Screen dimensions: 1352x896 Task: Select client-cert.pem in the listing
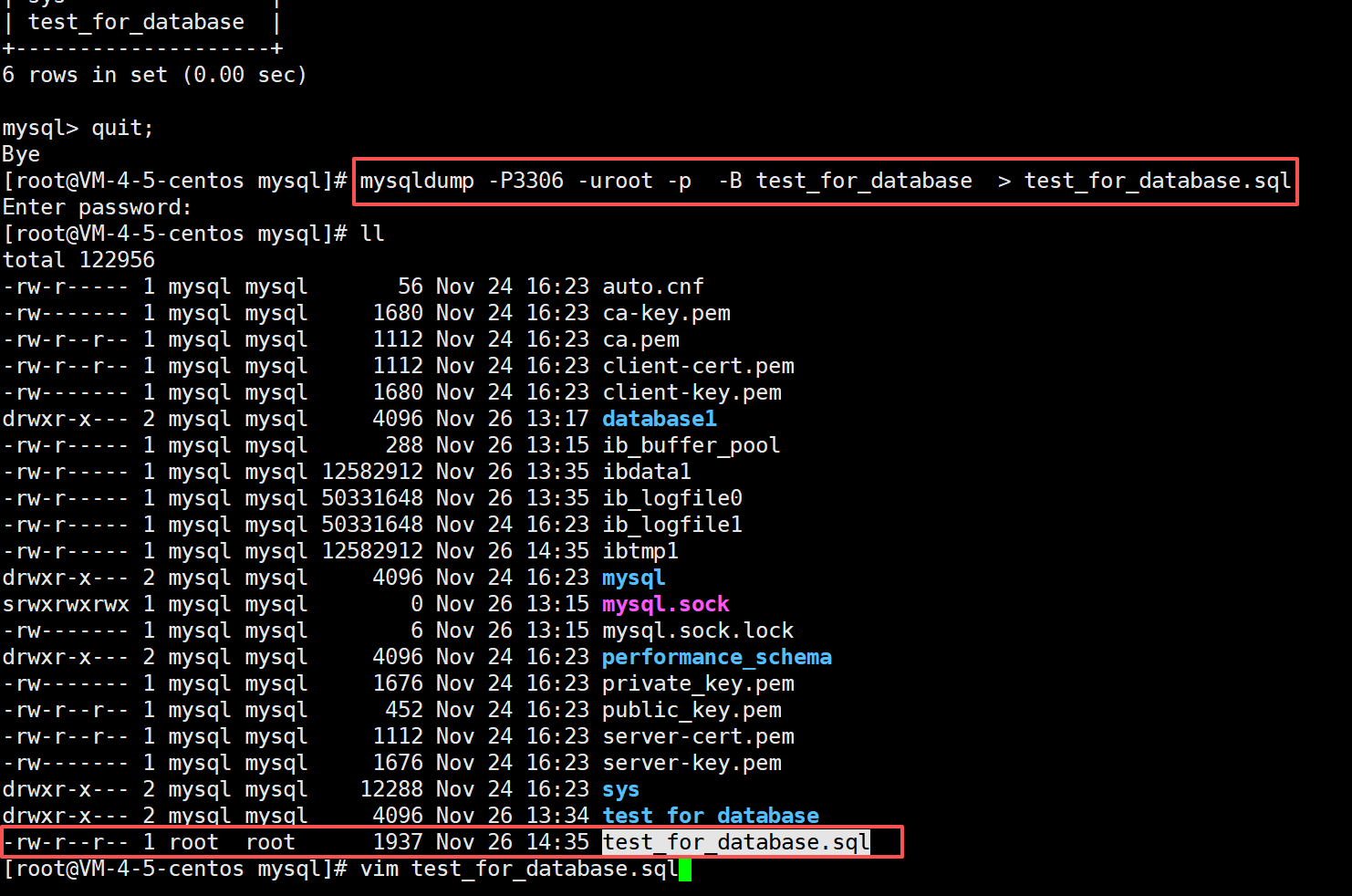(x=698, y=366)
